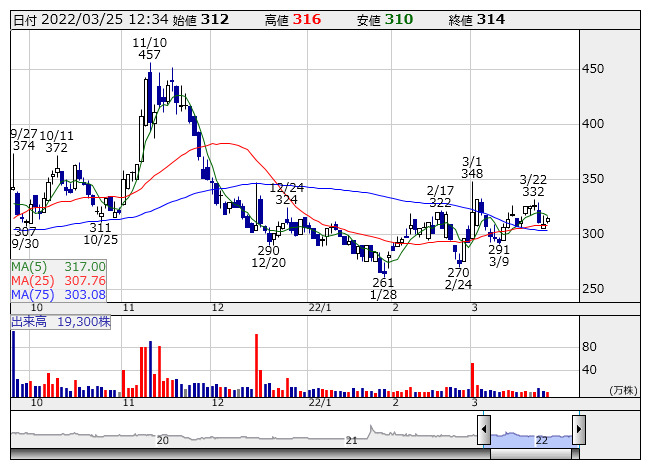Click the 12/24 324 label
653x470 pixels.
pyautogui.click(x=287, y=194)
